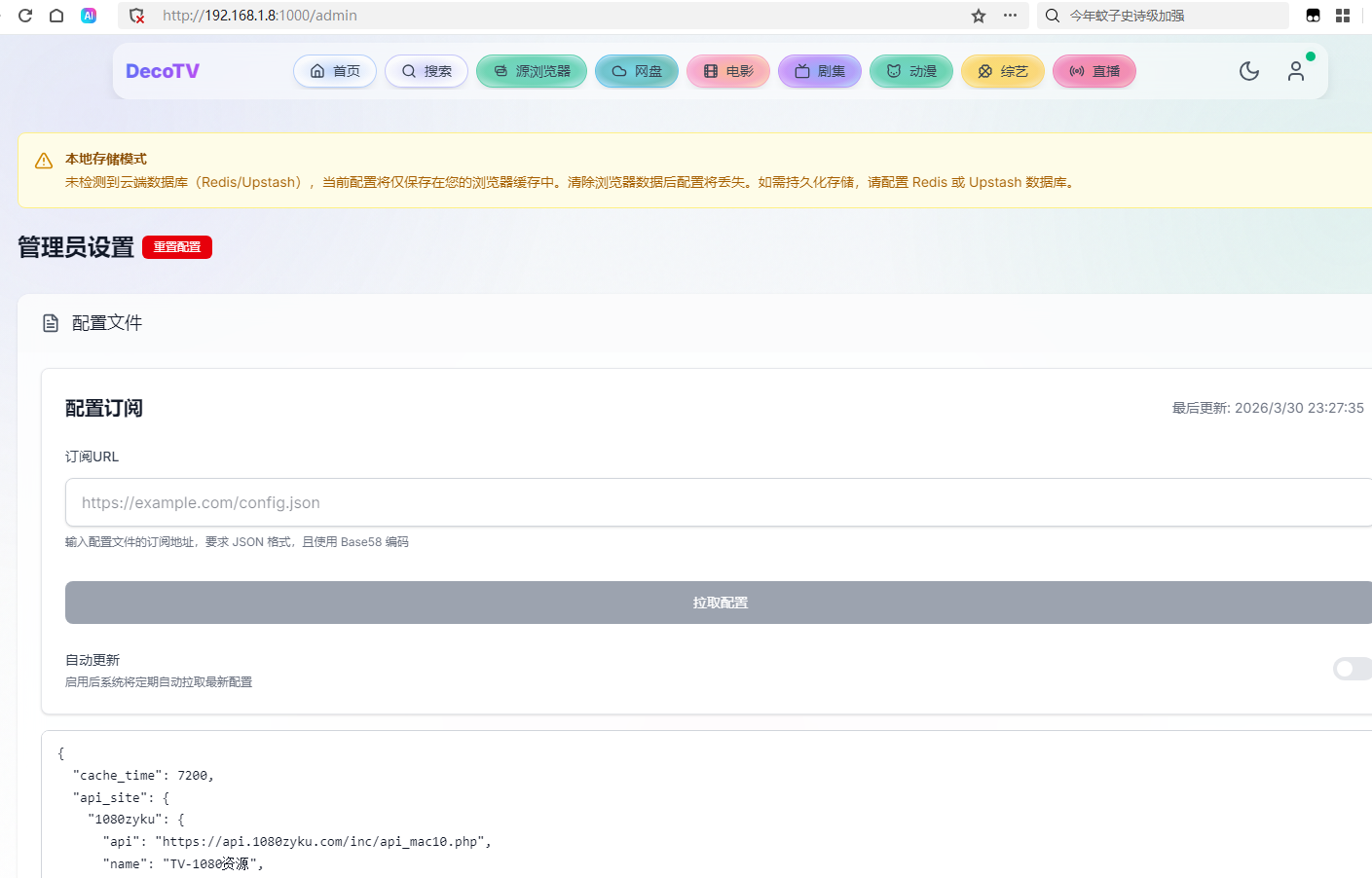The width and height of the screenshot is (1372, 878).
Task: Switch to the 动漫 anime tab
Action: click(x=911, y=71)
